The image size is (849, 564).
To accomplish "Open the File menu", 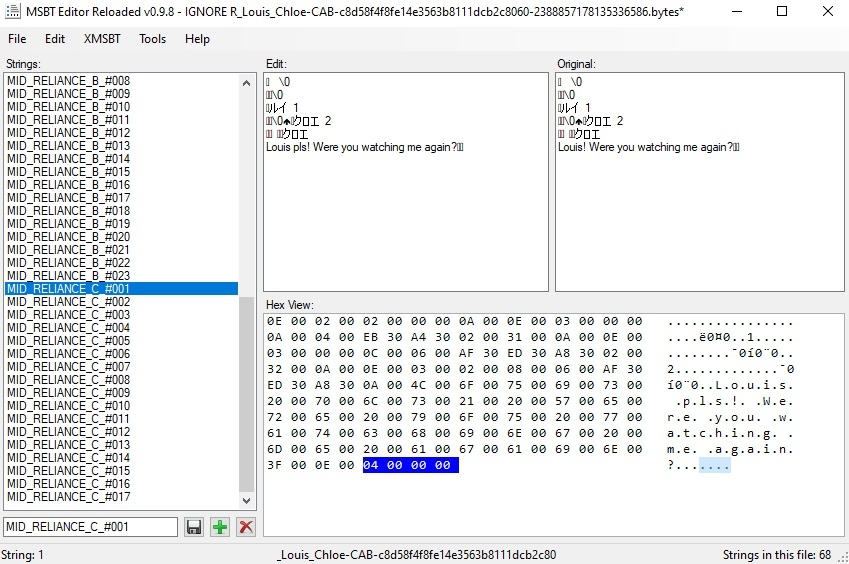I will point(17,39).
